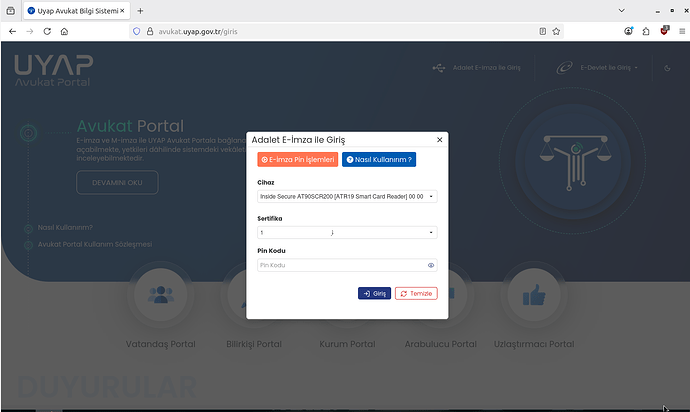Image resolution: width=690 pixels, height=412 pixels.
Task: Open the Firefox hamburger menu
Action: pos(682,31)
